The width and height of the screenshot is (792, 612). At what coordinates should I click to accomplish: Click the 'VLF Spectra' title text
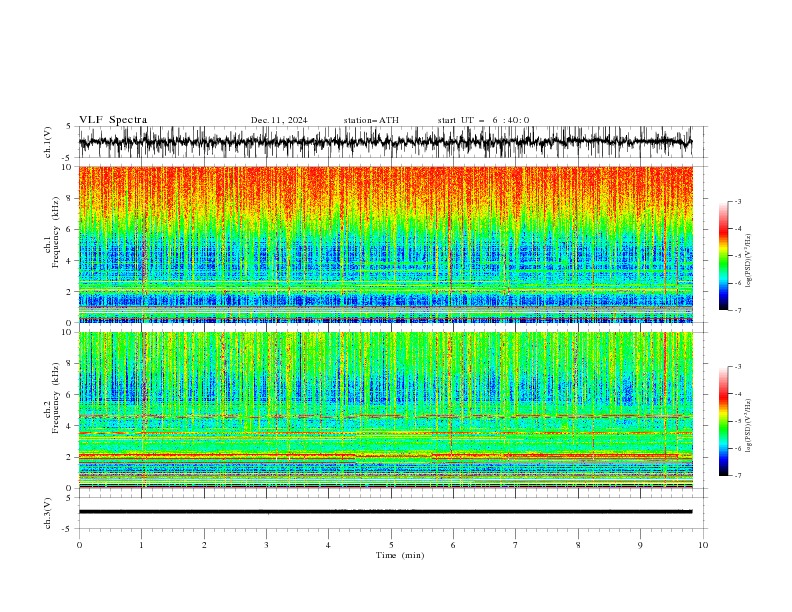coord(113,120)
